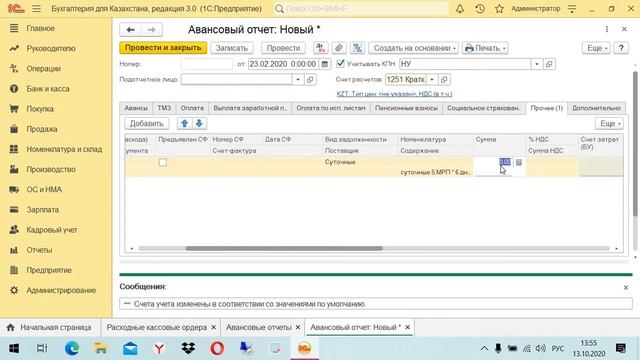
Task: Open the Windows Start menu
Action: pos(14,348)
